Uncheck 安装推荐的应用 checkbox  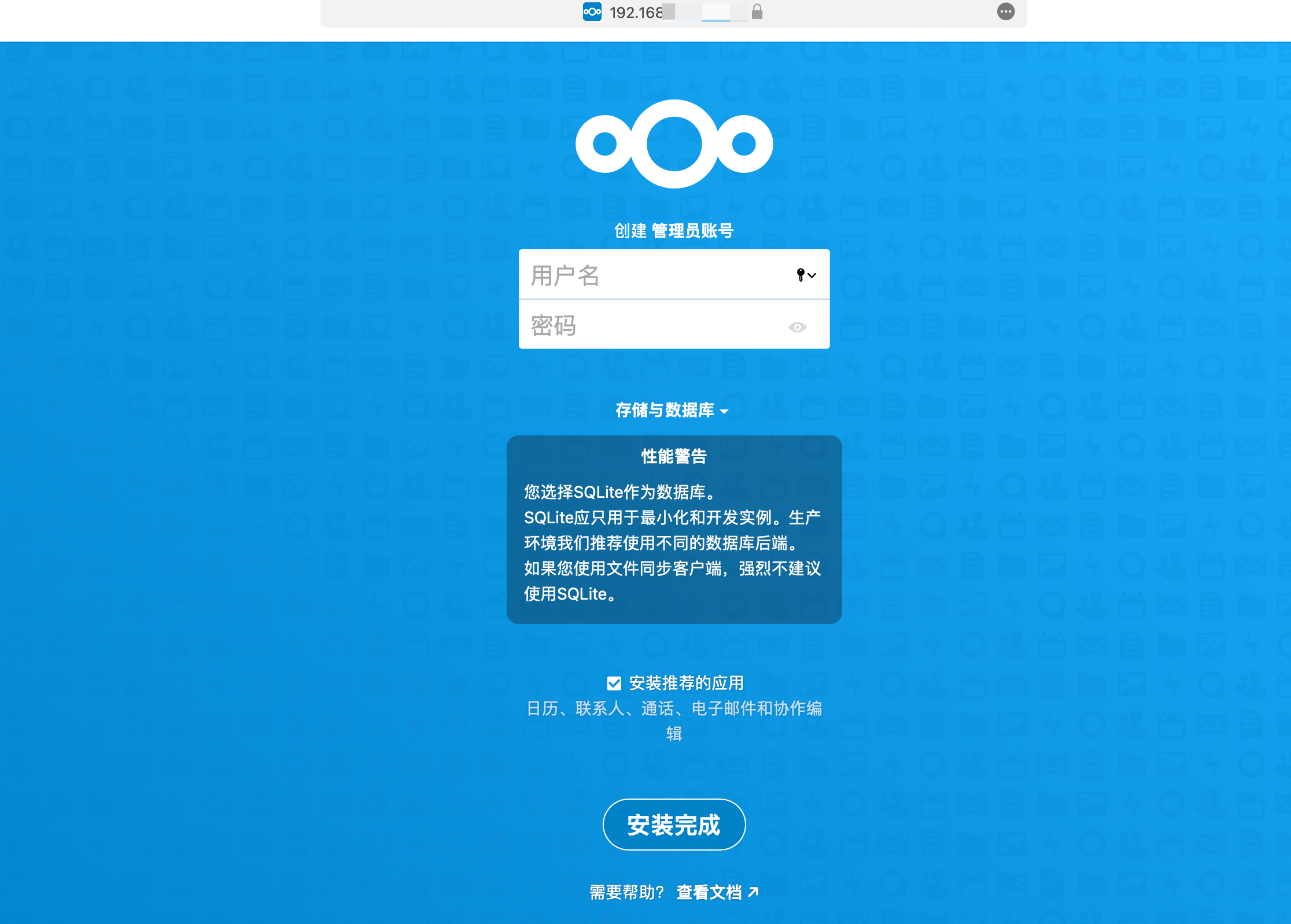[614, 683]
